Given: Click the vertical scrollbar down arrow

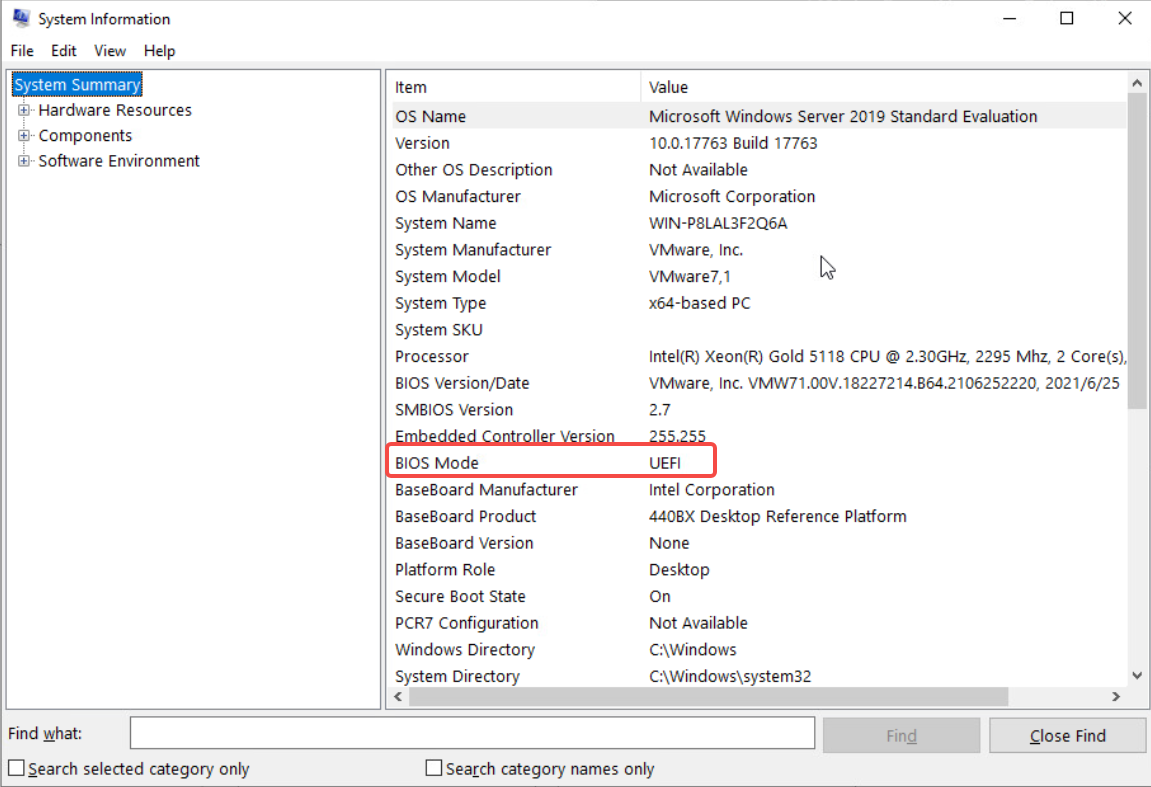Looking at the screenshot, I should tap(1136, 676).
